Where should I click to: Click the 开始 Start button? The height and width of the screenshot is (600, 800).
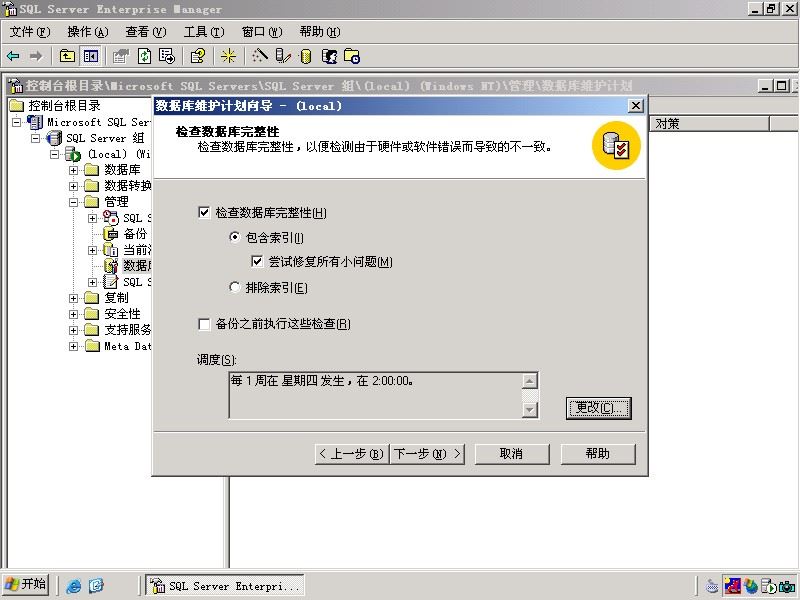(x=25, y=584)
